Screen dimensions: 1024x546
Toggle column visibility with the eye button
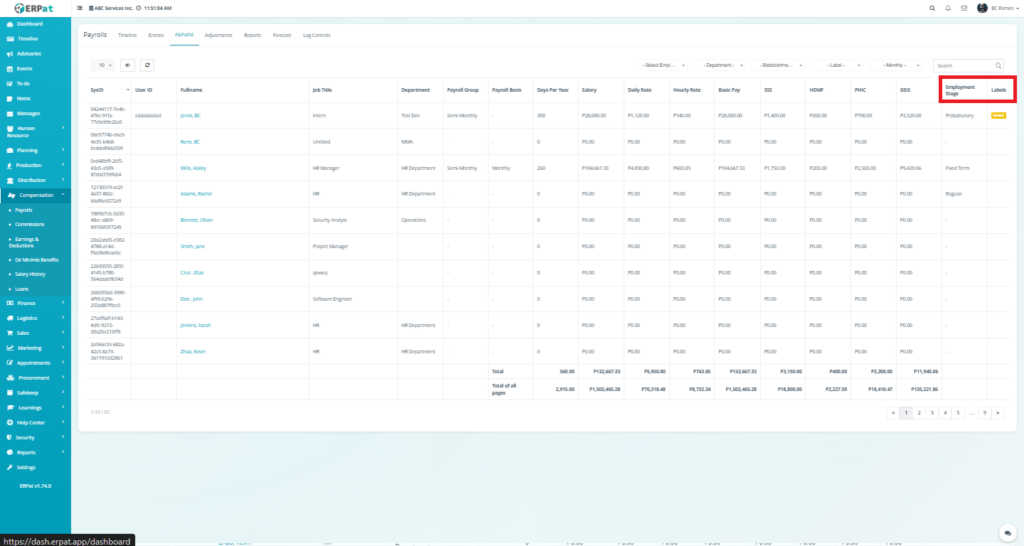(128, 65)
